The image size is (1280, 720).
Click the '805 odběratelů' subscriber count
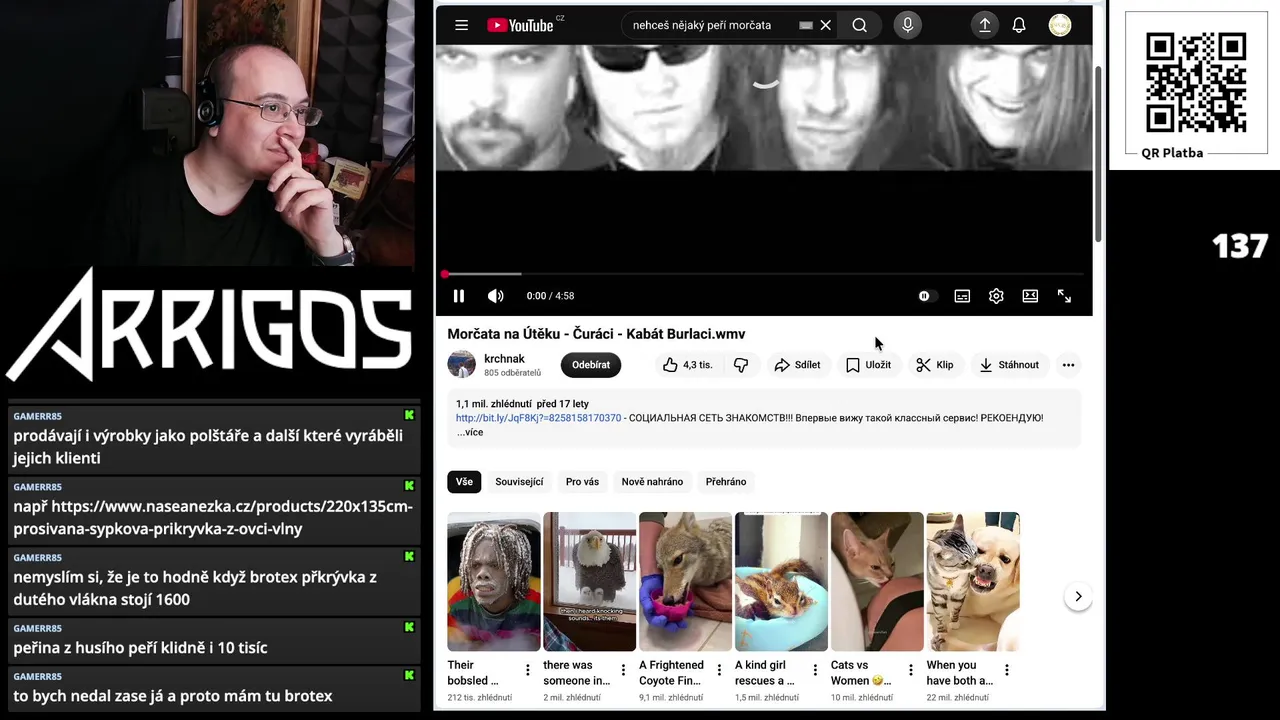click(512, 373)
